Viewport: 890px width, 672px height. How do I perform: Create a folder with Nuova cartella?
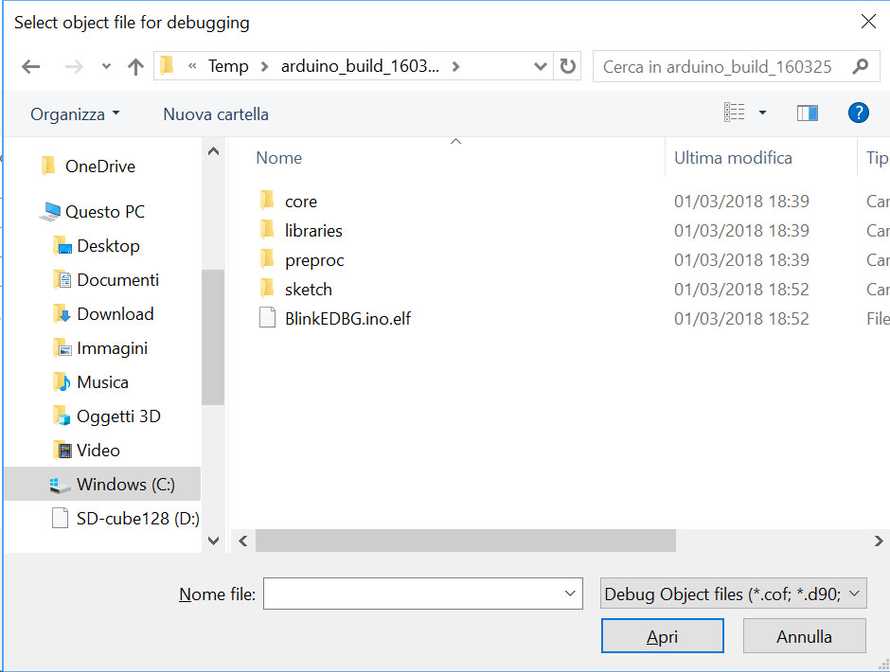point(215,114)
